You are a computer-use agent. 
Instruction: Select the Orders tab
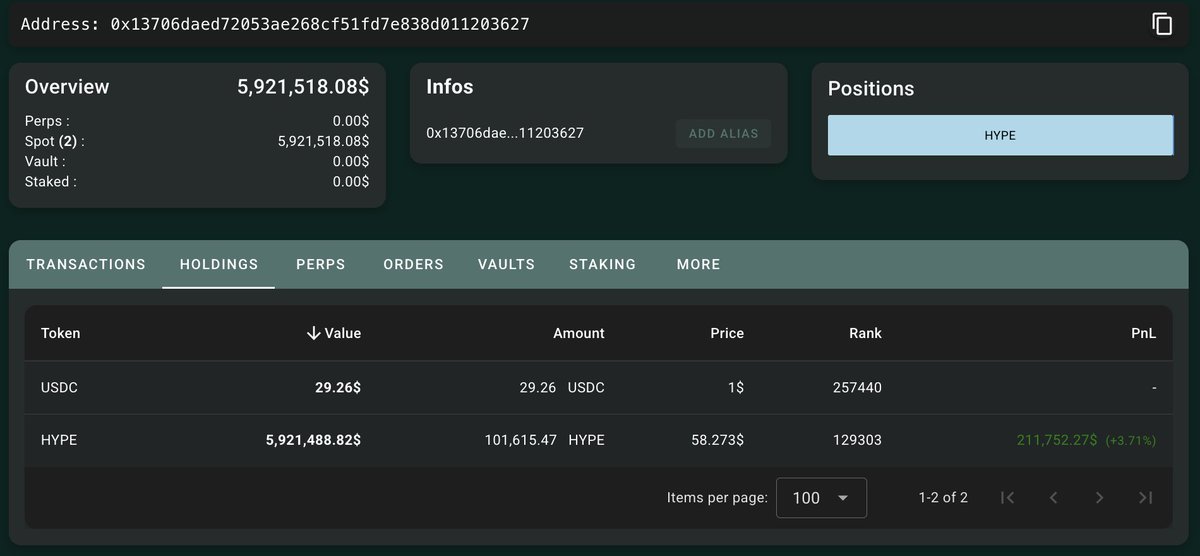[414, 264]
